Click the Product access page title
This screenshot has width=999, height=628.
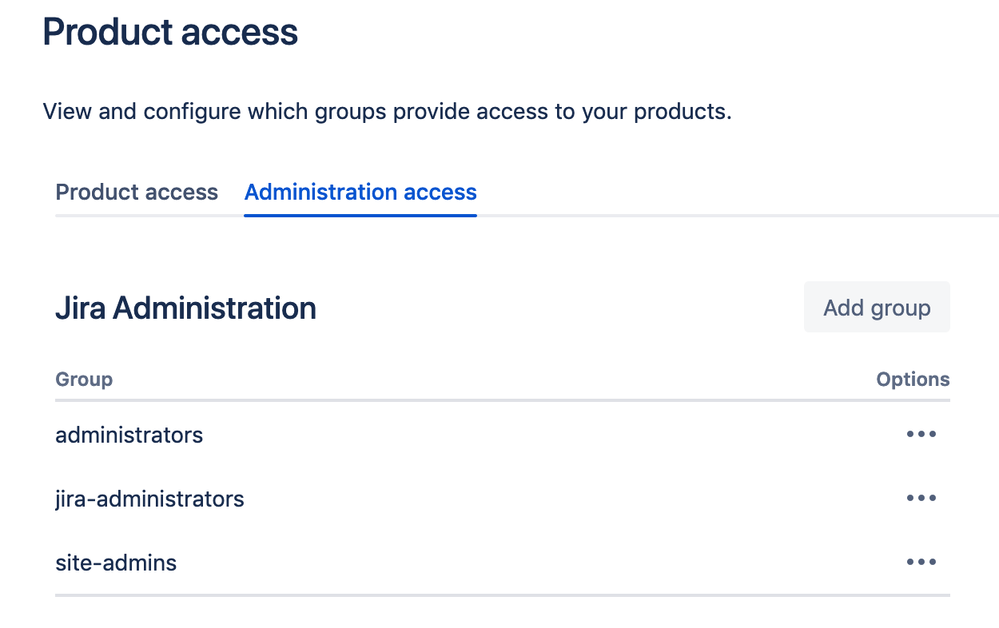[171, 32]
